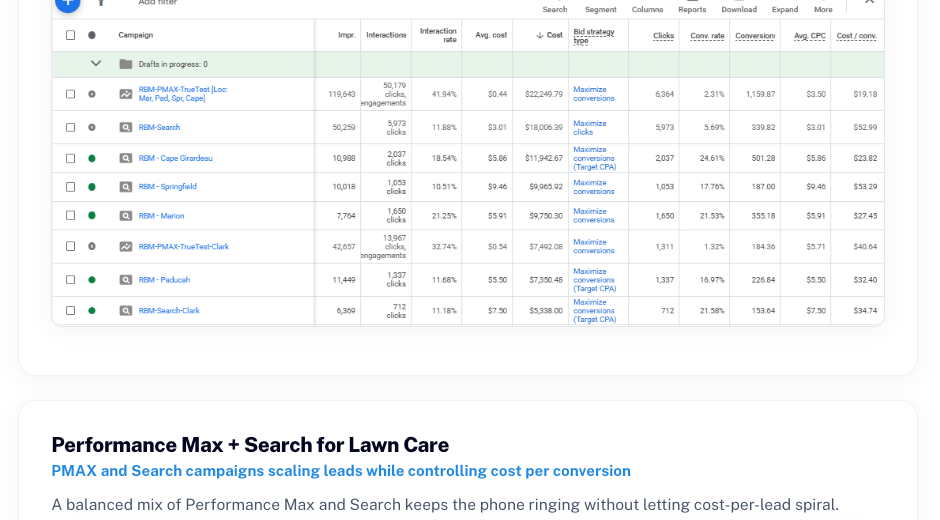Open the green status dot for RBM - Springfield
940x520 pixels.
coord(92,187)
